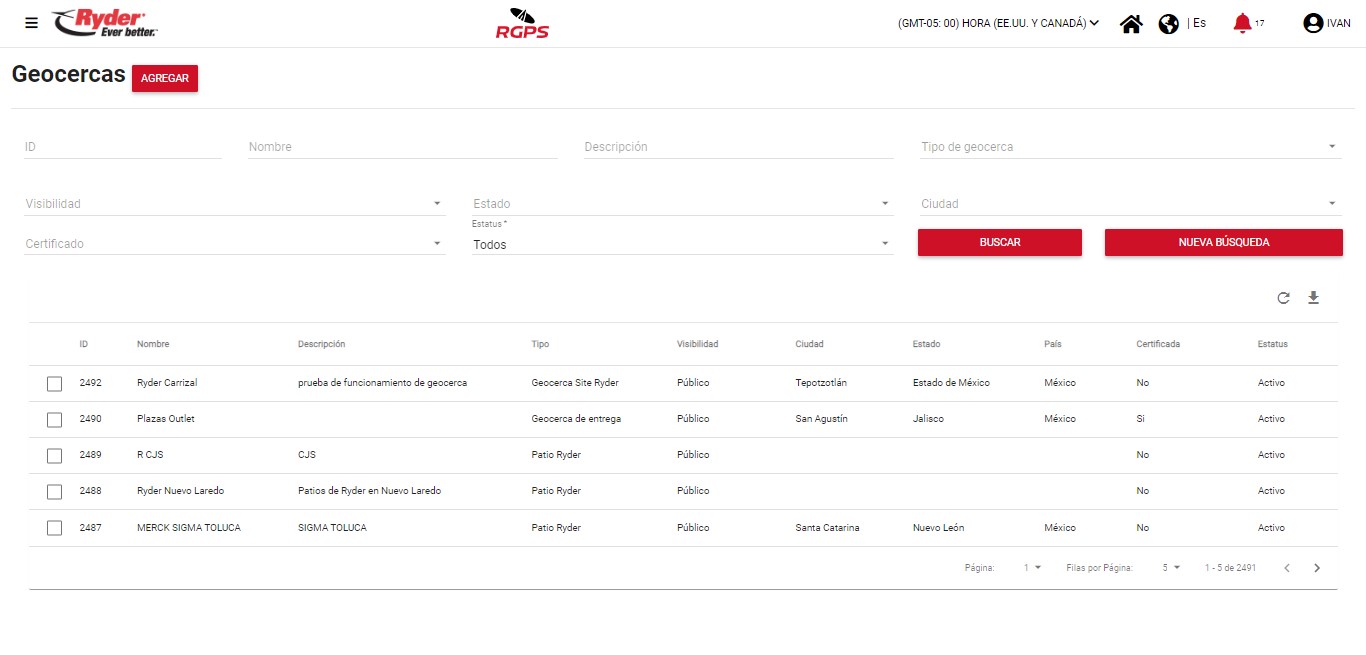Focus the Nombre search field
This screenshot has width=1366, height=655.
pos(402,147)
